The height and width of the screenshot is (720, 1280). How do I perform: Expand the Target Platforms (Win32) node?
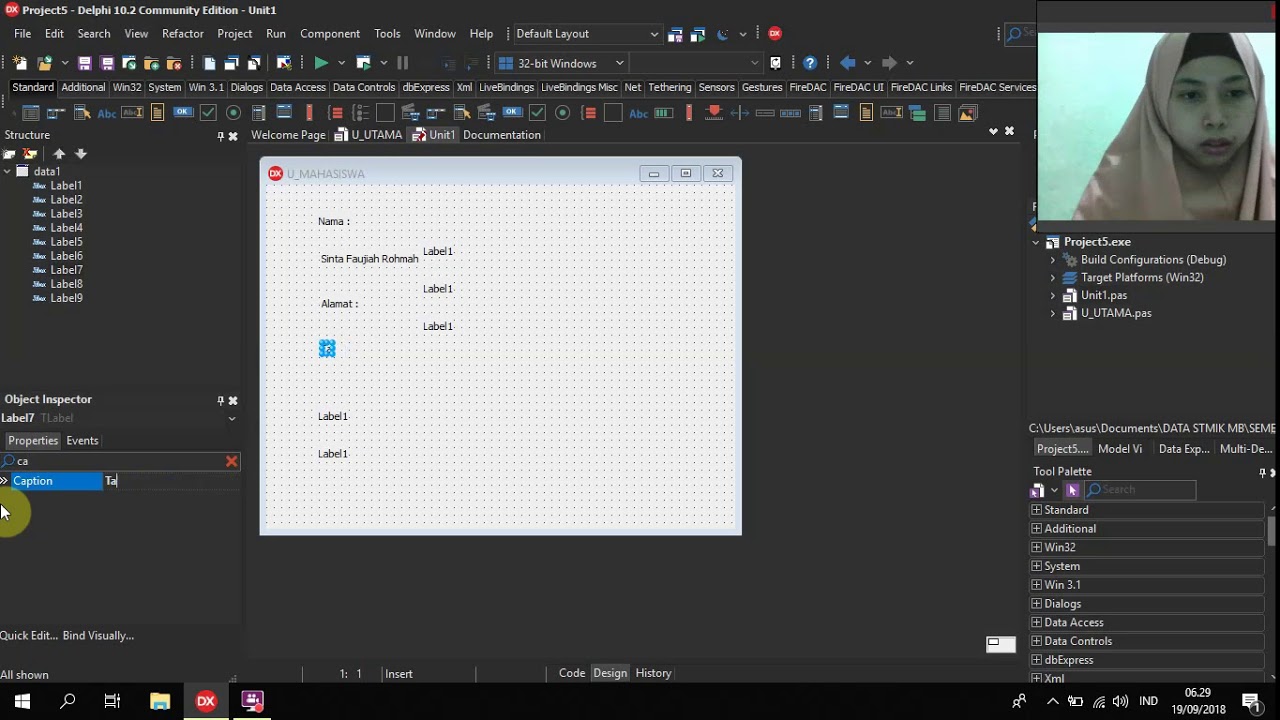coord(1053,278)
